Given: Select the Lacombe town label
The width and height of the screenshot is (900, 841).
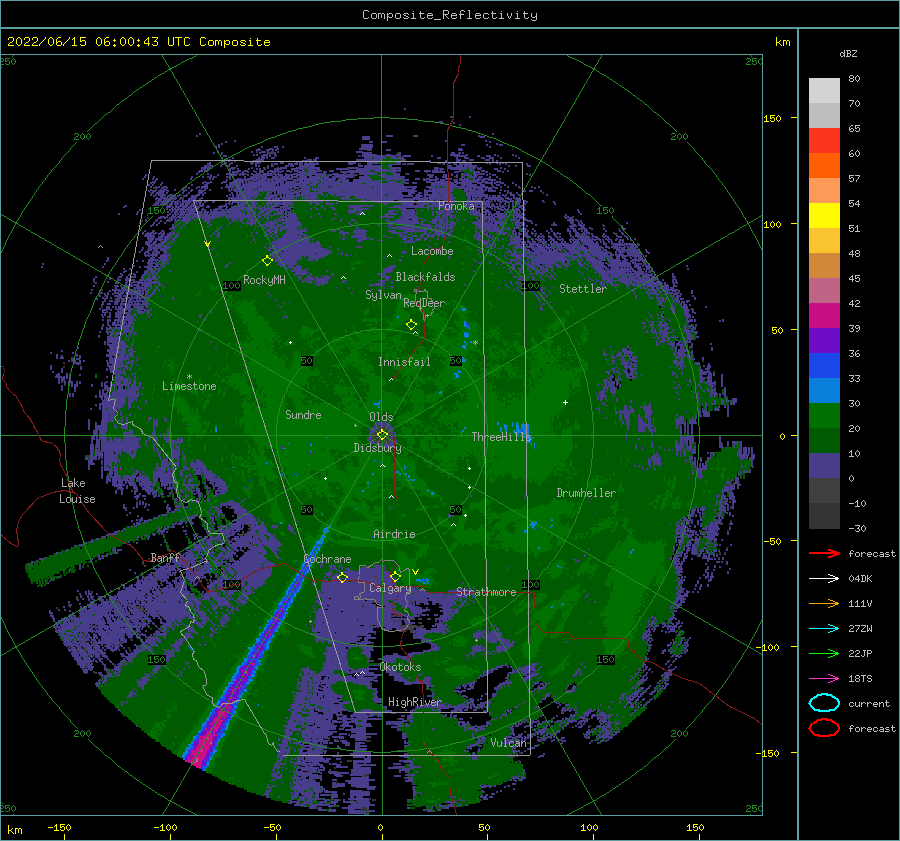Looking at the screenshot, I should tap(432, 251).
